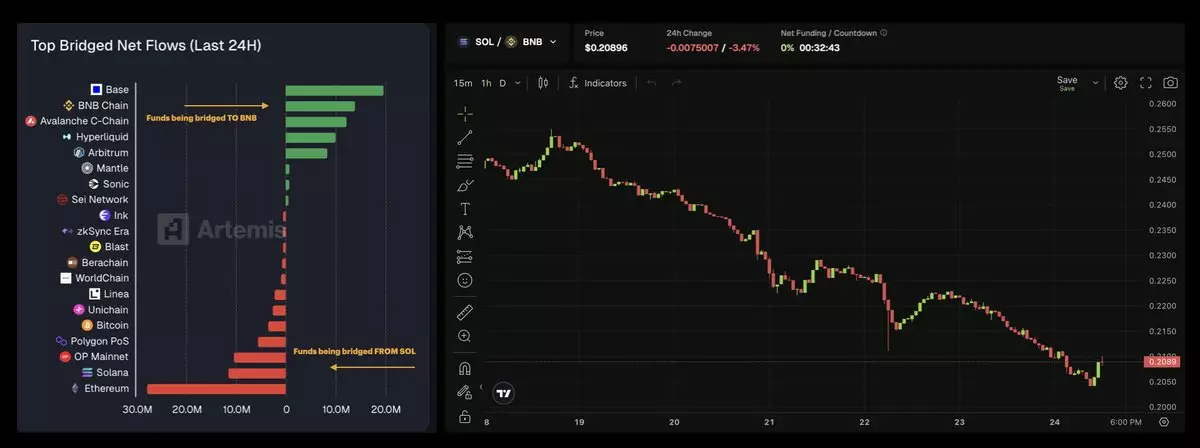This screenshot has height=448, width=1200.
Task: Toggle magnet mode for drawings
Action: (465, 368)
